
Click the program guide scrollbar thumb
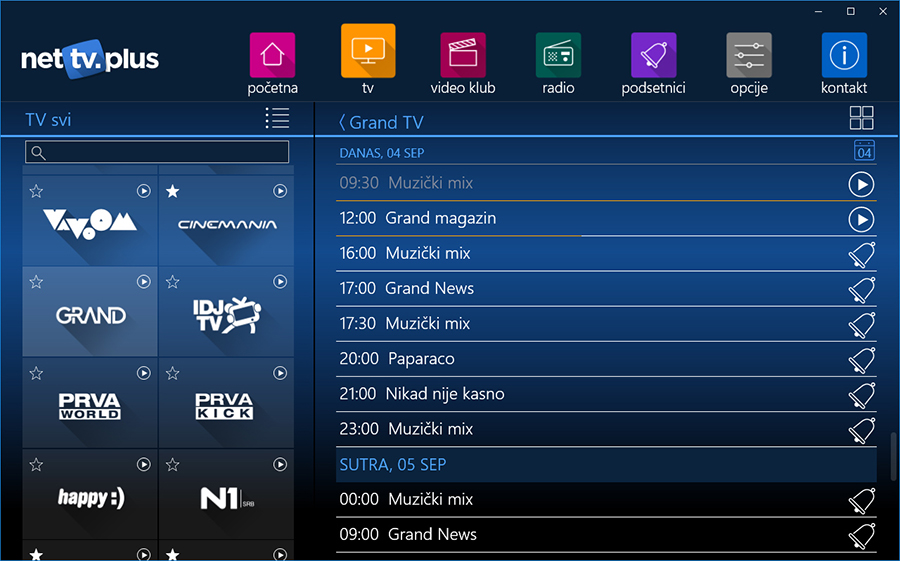click(893, 456)
